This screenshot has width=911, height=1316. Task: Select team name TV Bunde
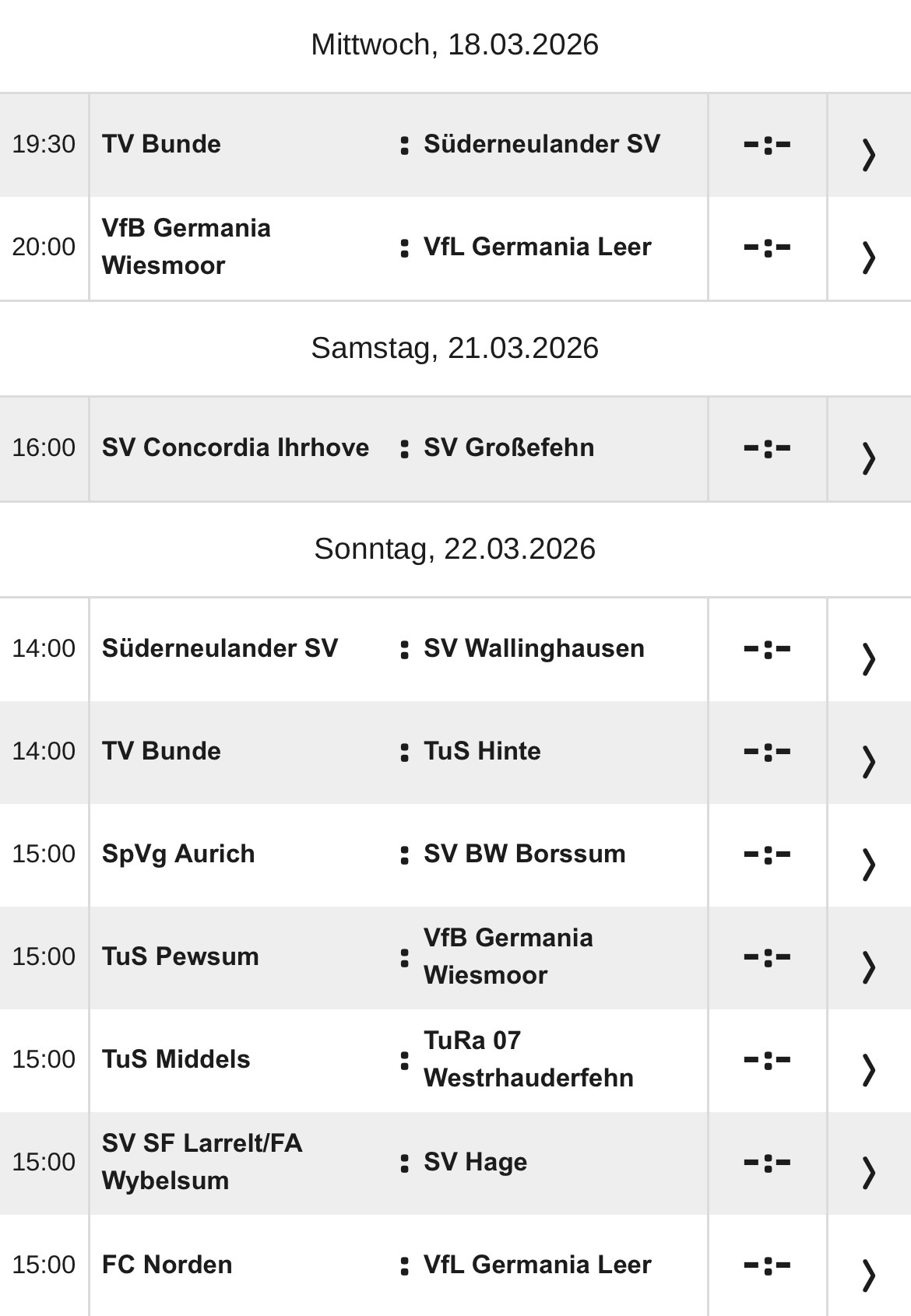coord(160,144)
